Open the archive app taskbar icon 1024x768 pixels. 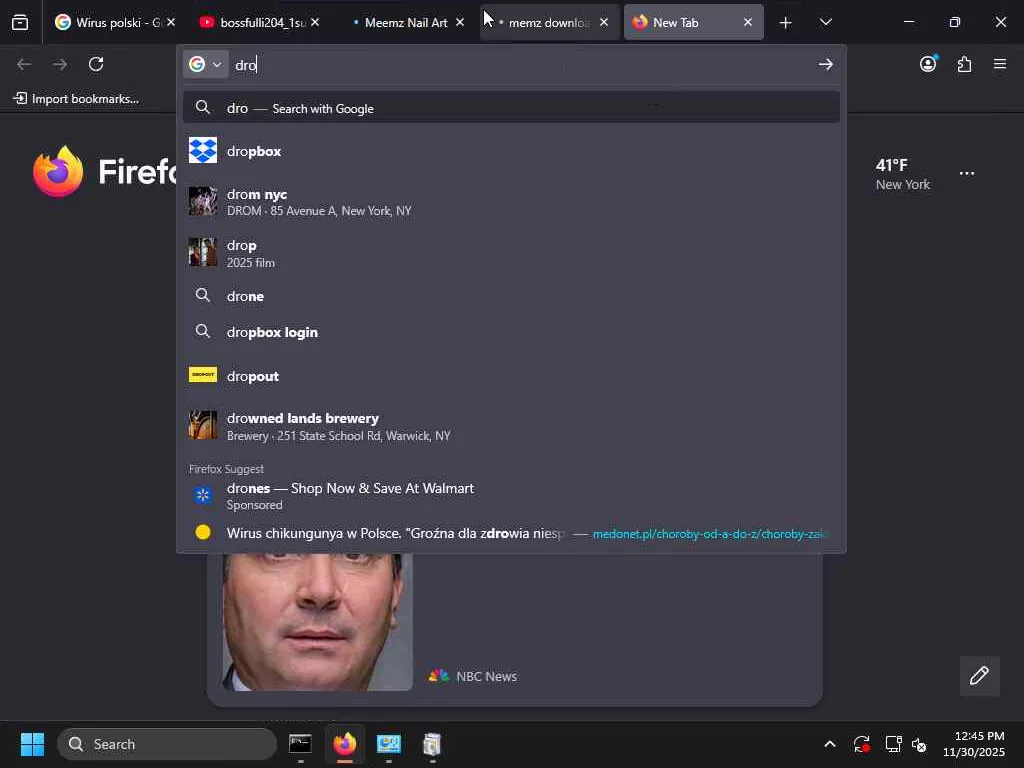click(x=432, y=744)
